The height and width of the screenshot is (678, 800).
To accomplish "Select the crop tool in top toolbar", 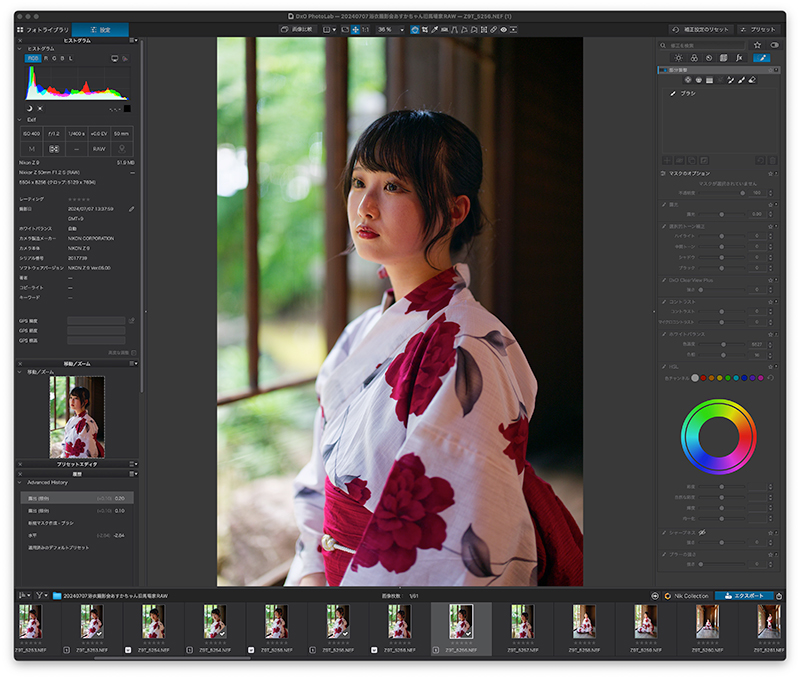I will 424,30.
